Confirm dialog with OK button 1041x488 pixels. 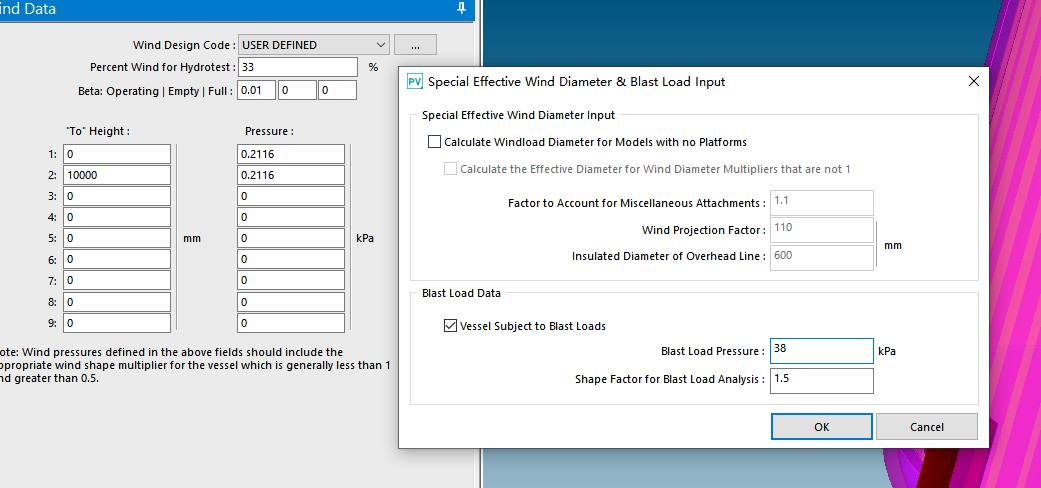point(822,427)
